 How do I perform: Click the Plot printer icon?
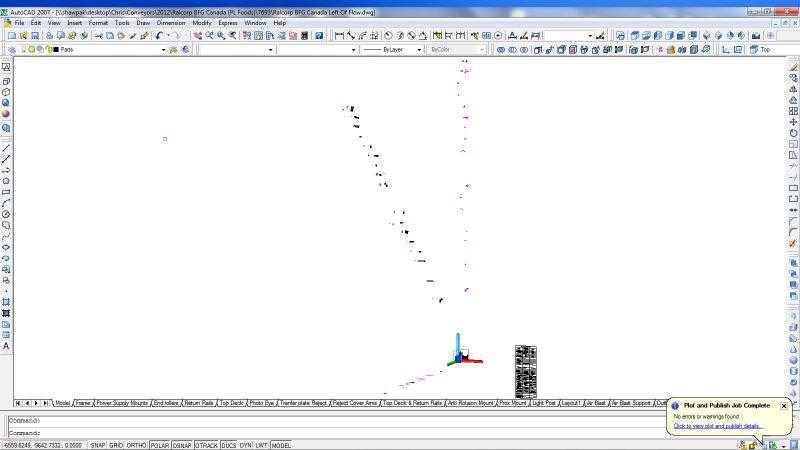click(49, 35)
